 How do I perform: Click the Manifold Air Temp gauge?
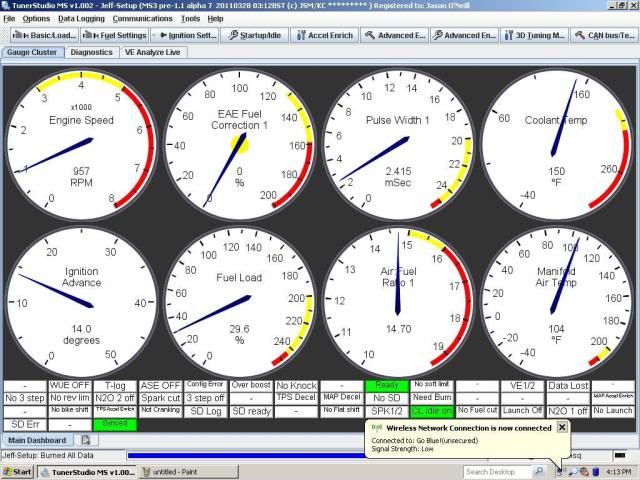(x=556, y=302)
